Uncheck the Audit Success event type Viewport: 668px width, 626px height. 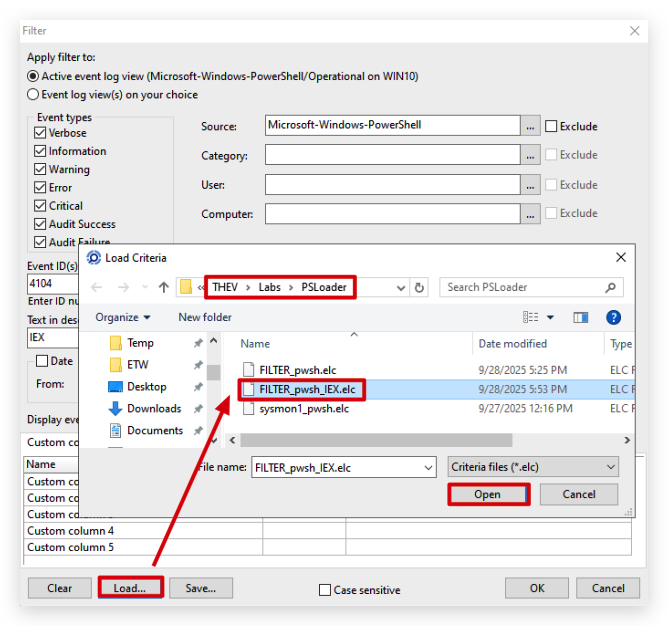tap(40, 224)
